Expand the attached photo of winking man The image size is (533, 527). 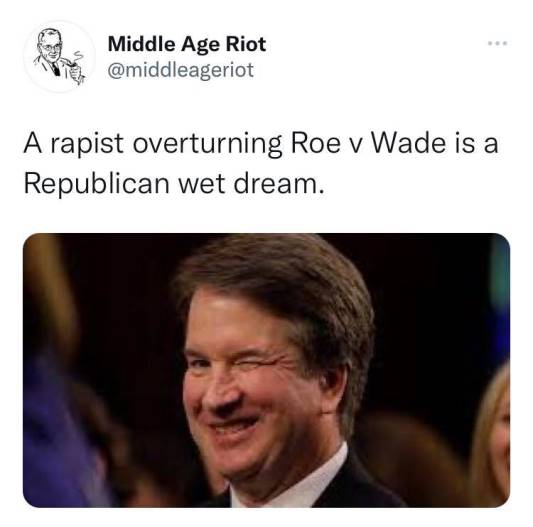coord(266,370)
